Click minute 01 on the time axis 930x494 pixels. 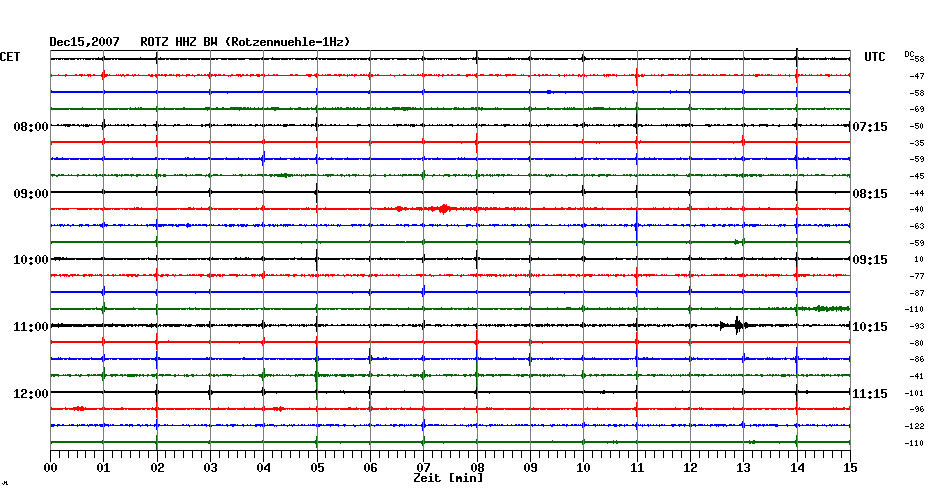(x=104, y=468)
